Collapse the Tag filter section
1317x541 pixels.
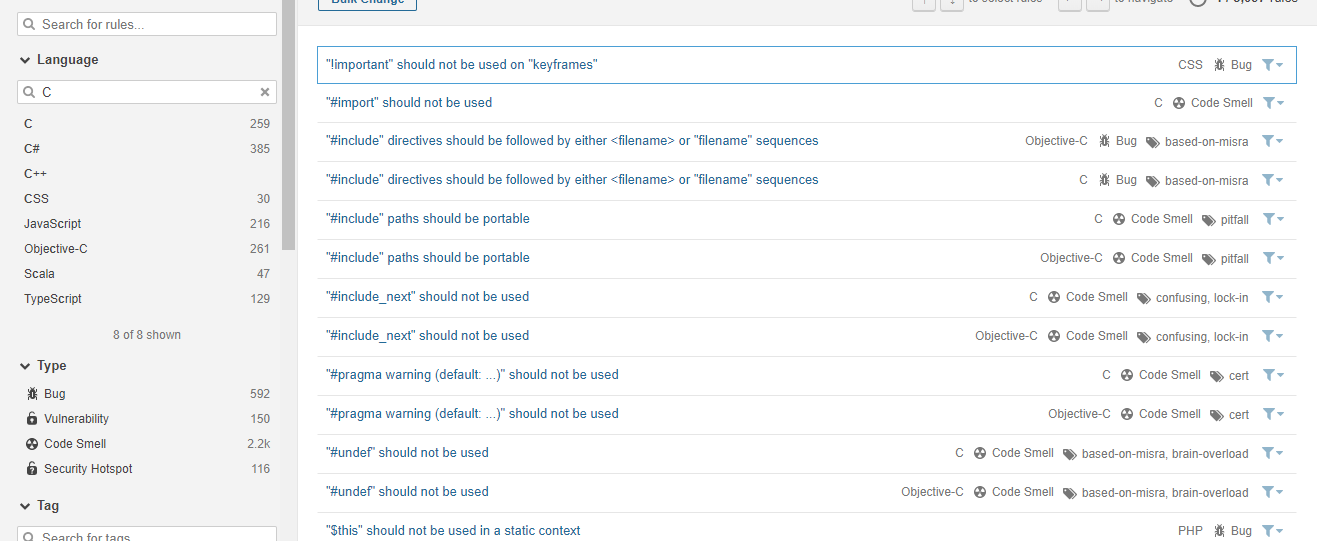coord(25,506)
